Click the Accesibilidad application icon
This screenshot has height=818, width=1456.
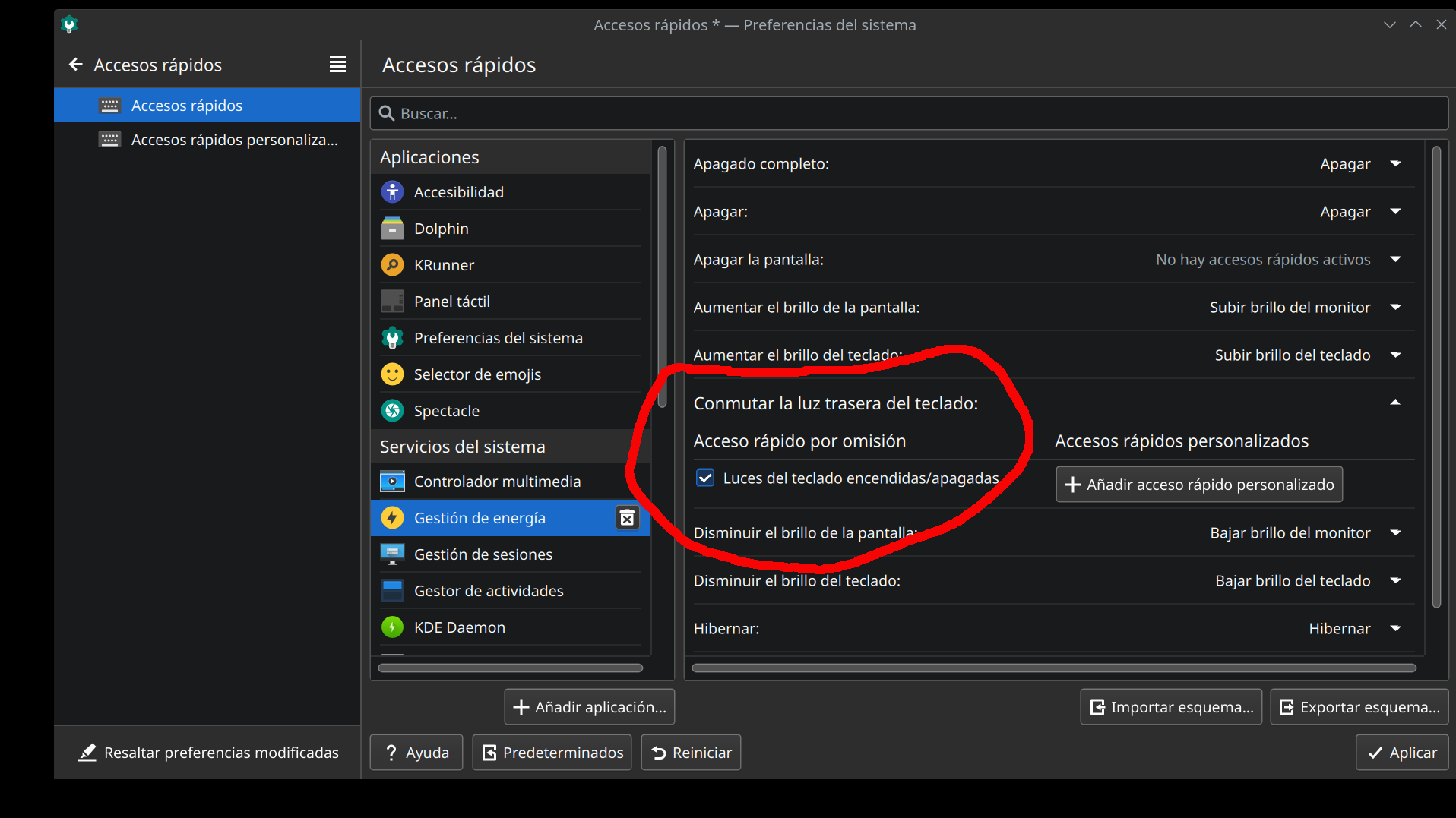tap(392, 192)
